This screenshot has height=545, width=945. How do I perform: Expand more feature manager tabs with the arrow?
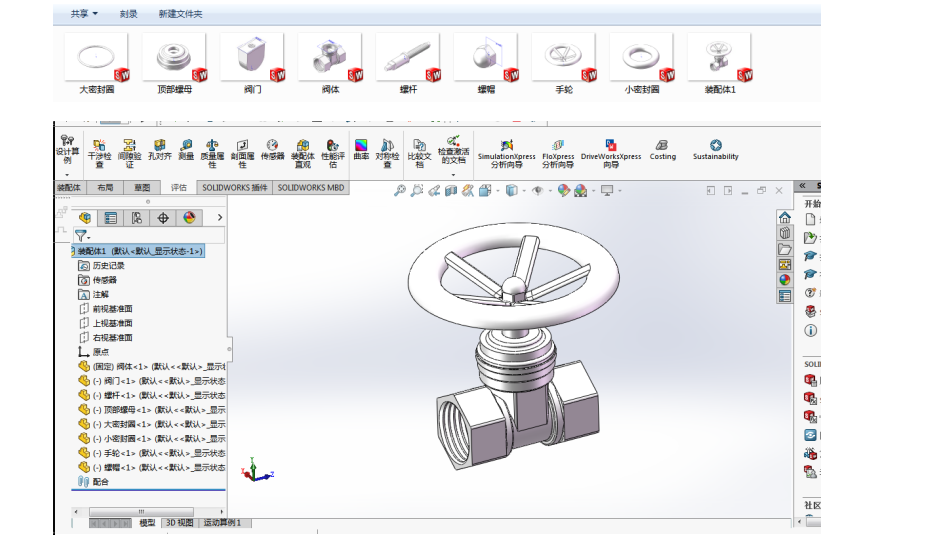[x=219, y=218]
